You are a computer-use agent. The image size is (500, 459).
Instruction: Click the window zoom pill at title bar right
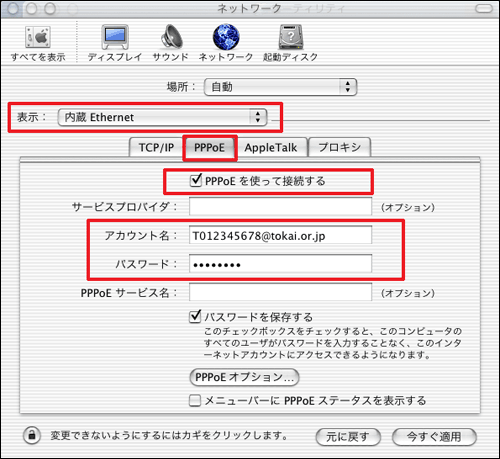click(x=483, y=9)
